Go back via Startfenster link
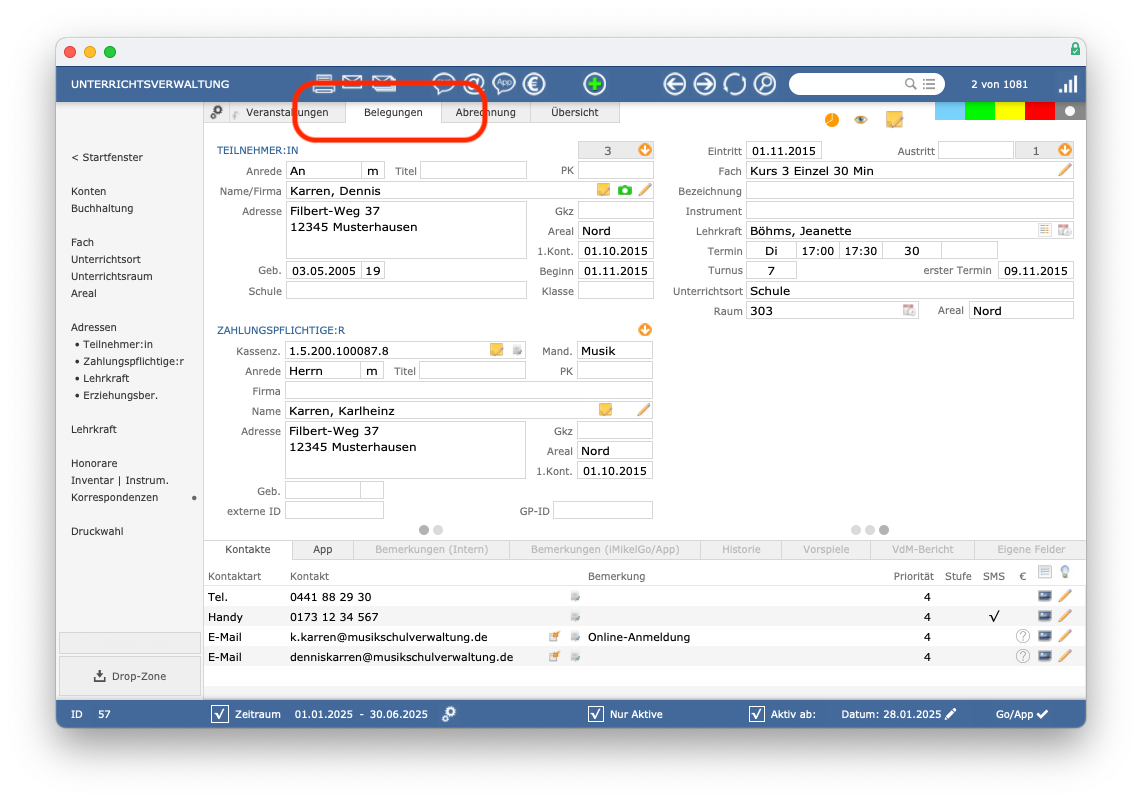 point(107,157)
